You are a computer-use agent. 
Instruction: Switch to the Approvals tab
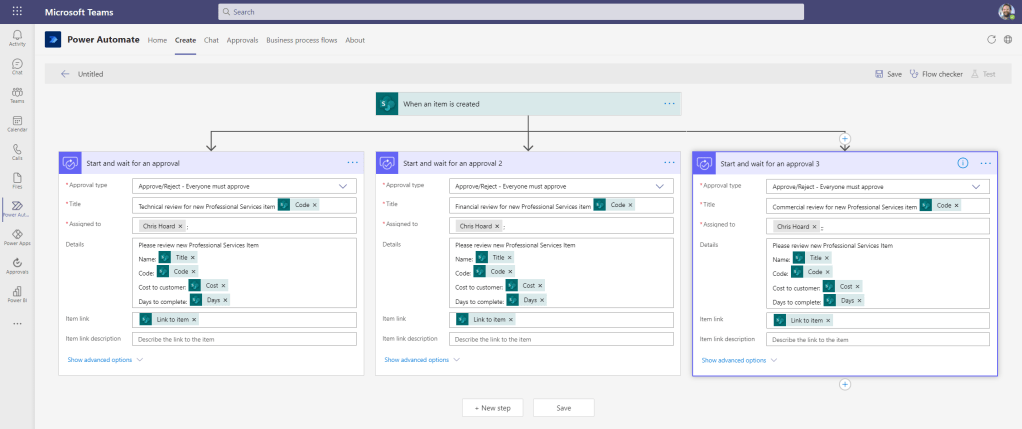[242, 40]
